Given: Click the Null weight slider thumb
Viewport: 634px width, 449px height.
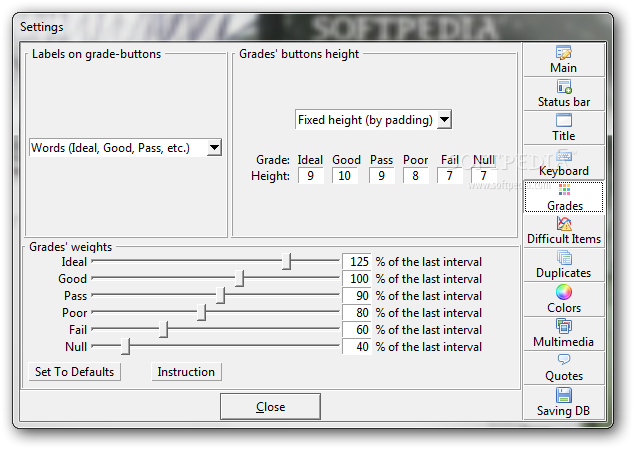Looking at the screenshot, I should (125, 346).
